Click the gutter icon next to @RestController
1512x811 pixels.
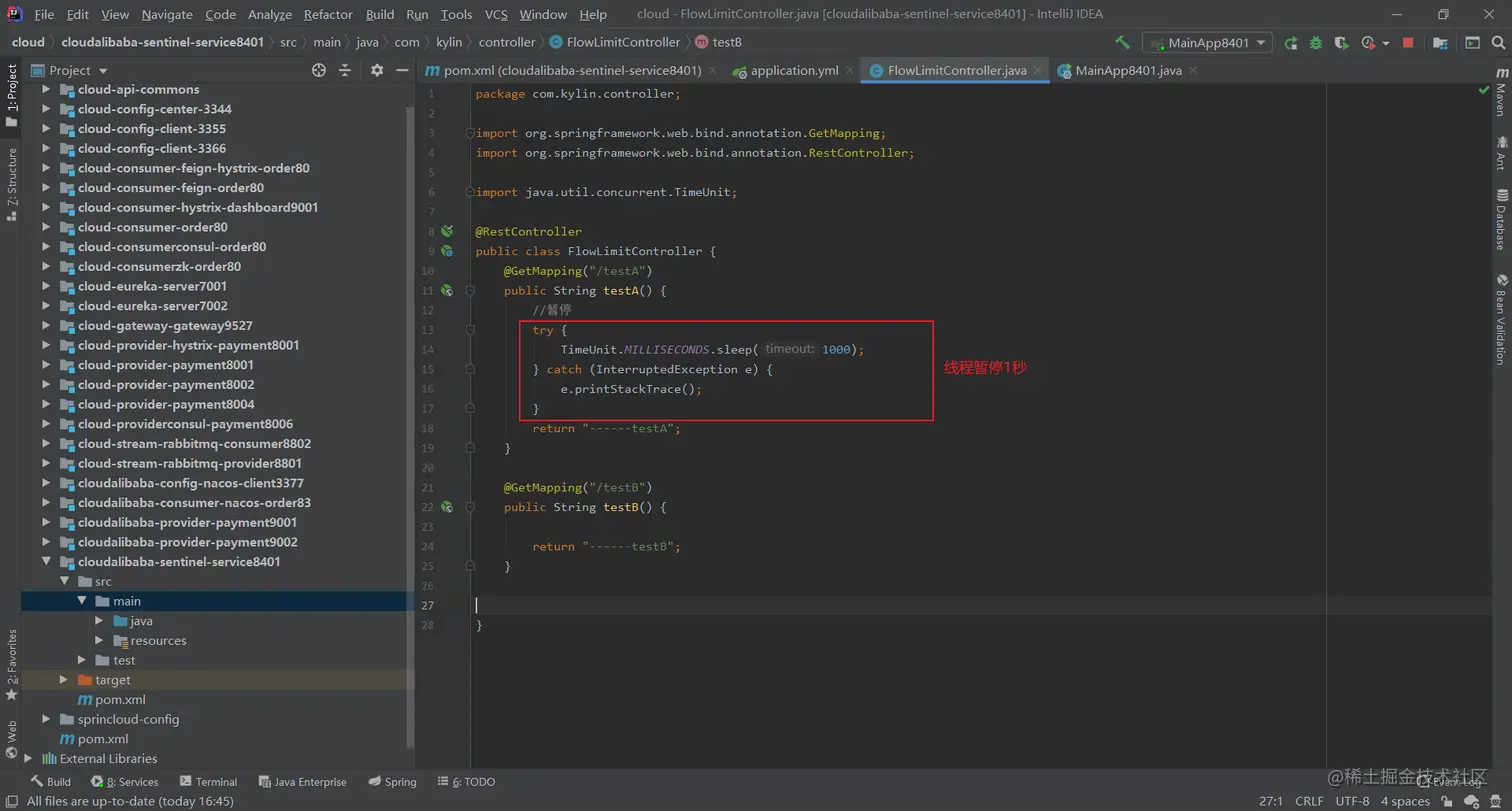(447, 231)
